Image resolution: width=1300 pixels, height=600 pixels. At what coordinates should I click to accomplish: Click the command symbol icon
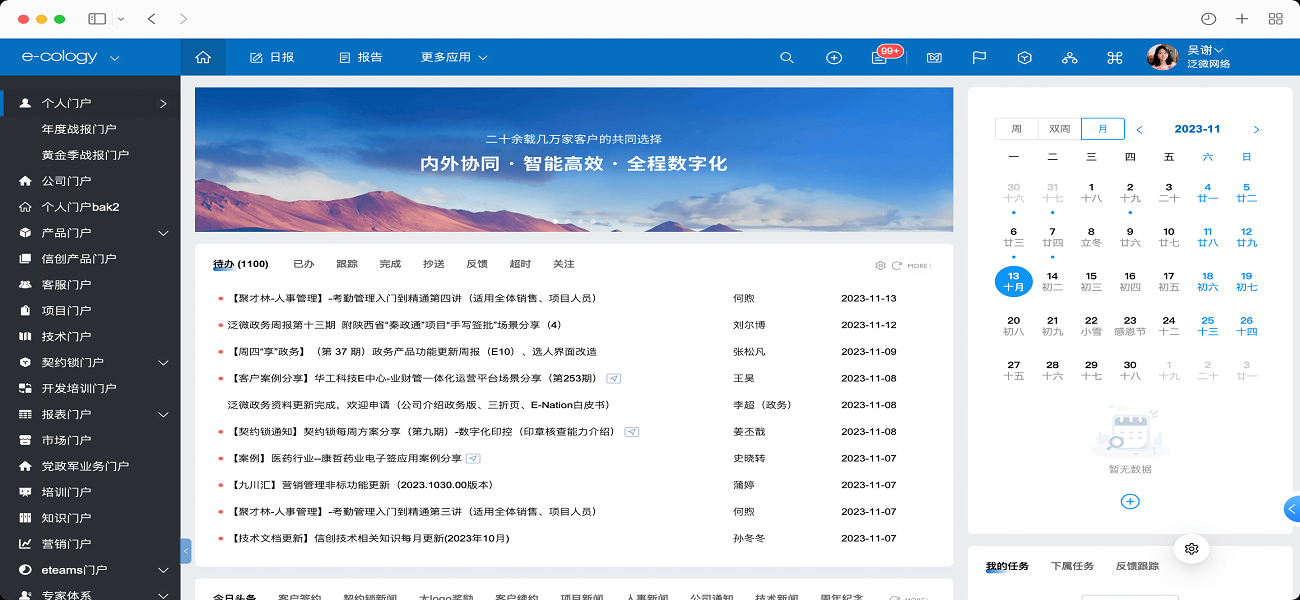[1115, 58]
